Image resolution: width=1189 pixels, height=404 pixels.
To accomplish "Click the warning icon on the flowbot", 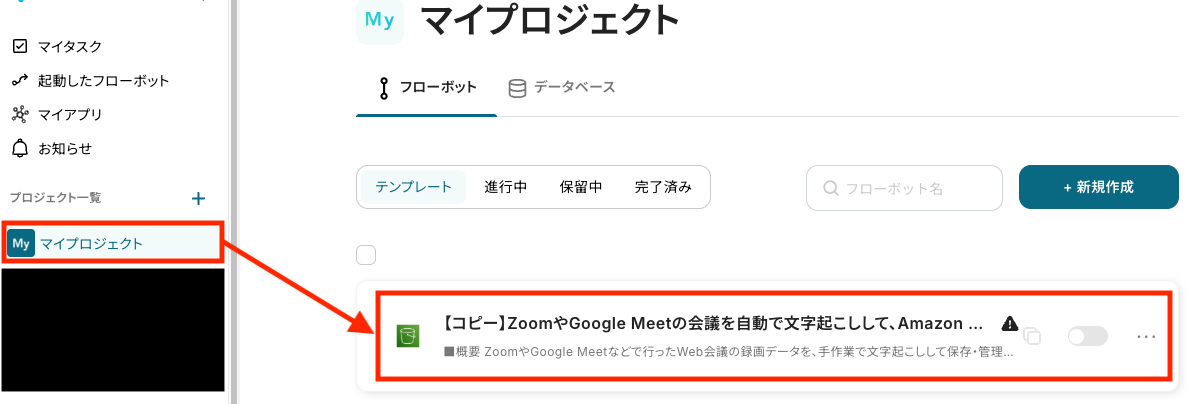I will (1010, 323).
